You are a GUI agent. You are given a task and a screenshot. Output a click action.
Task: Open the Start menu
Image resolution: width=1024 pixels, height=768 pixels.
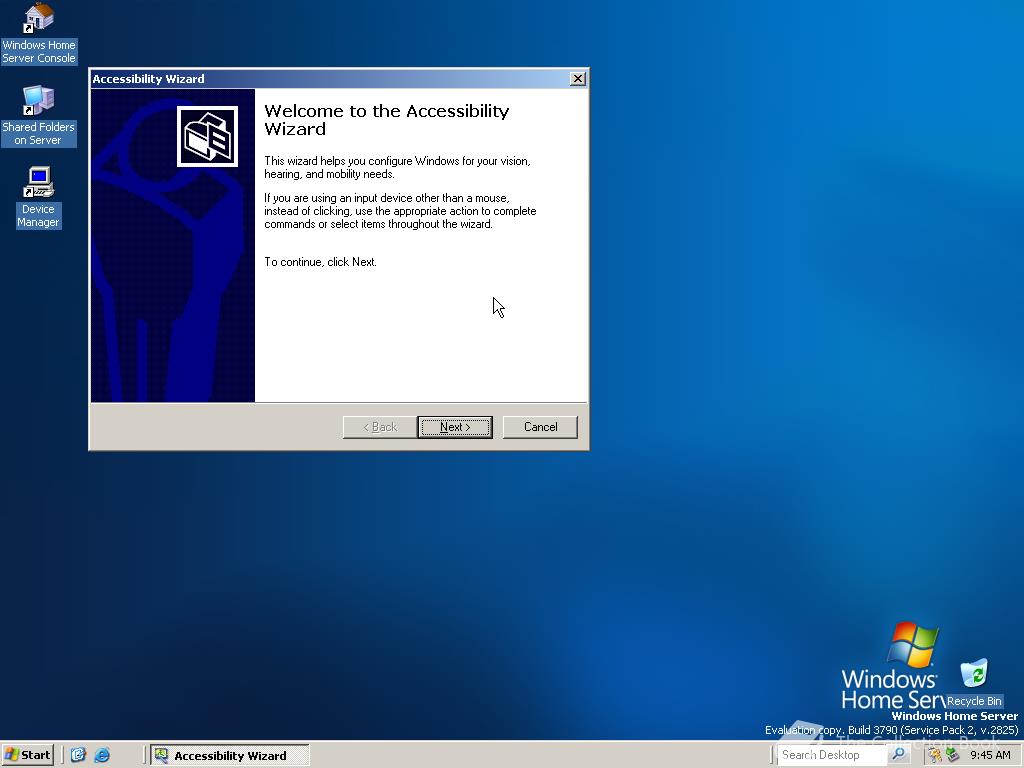[27, 755]
